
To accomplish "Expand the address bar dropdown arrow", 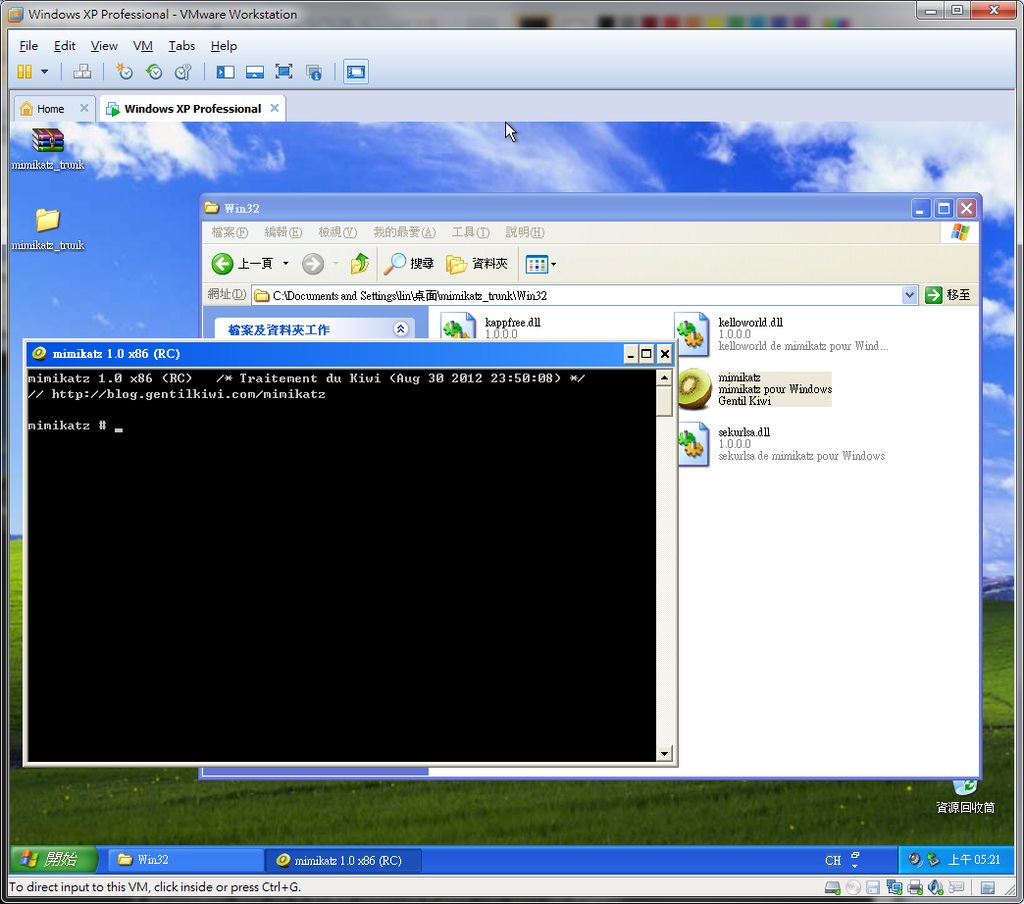I will [x=909, y=295].
